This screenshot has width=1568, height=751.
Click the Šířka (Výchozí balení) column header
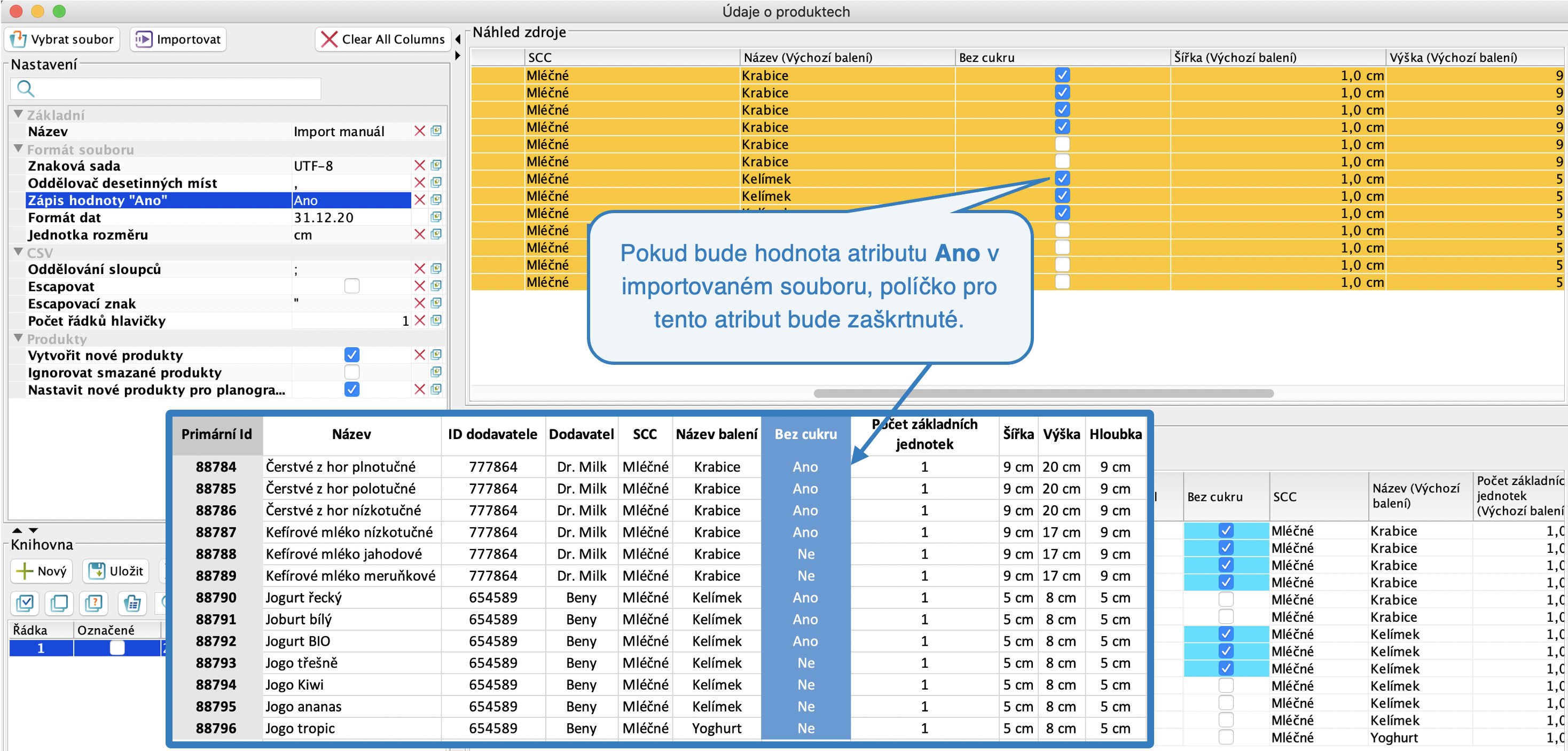point(1278,57)
